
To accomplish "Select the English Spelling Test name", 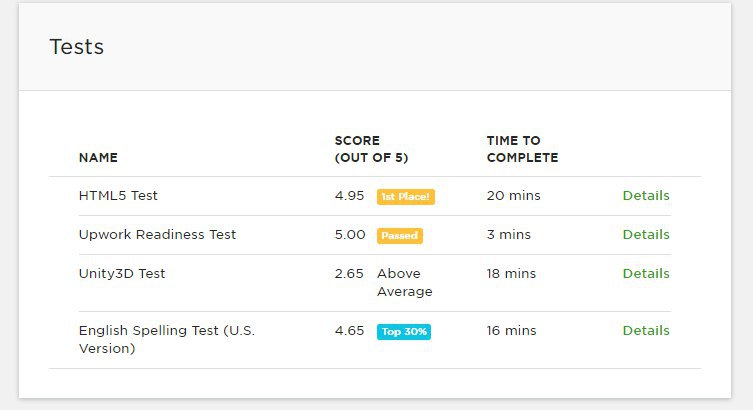I will [166, 340].
